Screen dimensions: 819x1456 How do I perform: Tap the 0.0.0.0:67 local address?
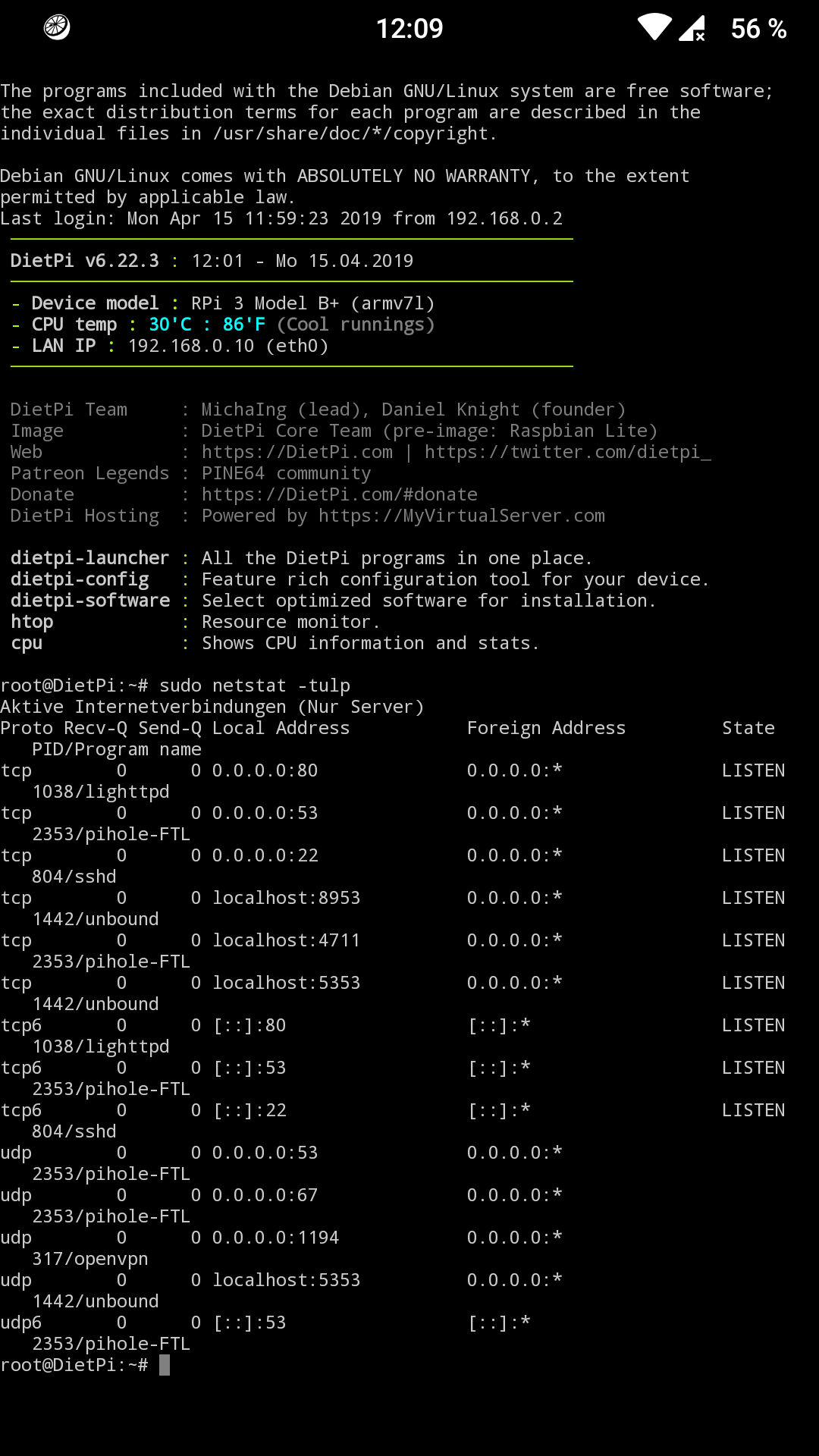pos(265,1195)
